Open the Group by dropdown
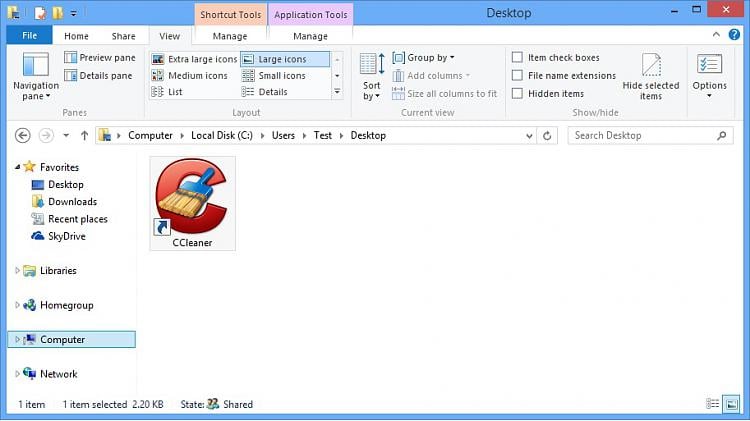The height and width of the screenshot is (421, 750). (424, 58)
